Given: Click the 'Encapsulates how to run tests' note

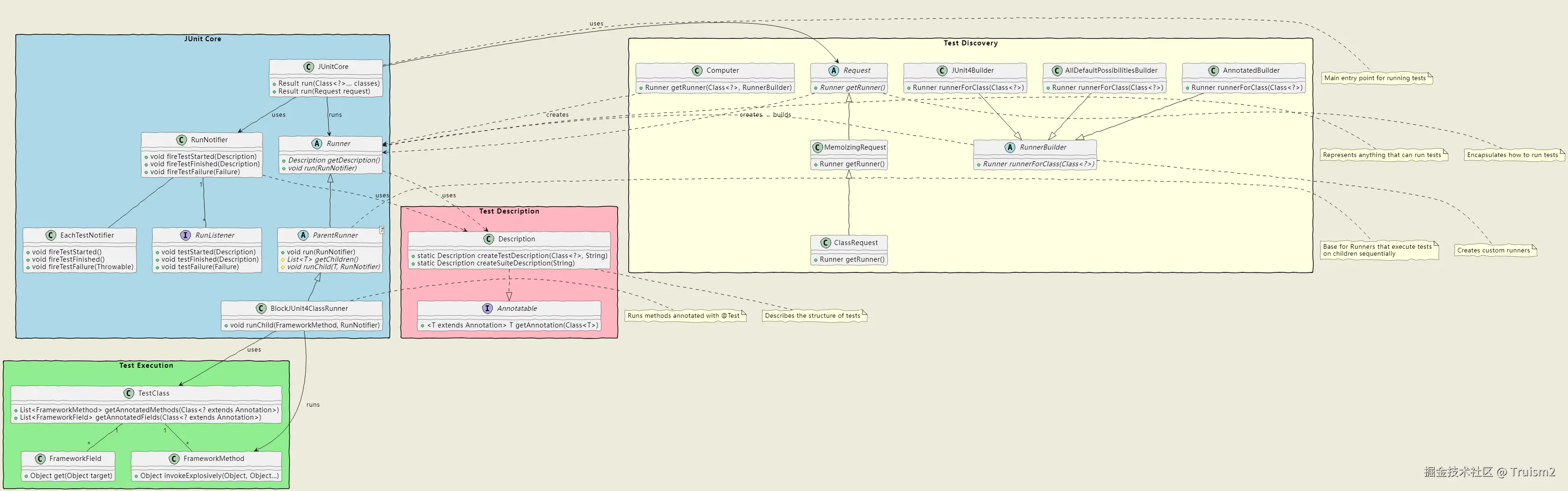Looking at the screenshot, I should pos(1514,155).
